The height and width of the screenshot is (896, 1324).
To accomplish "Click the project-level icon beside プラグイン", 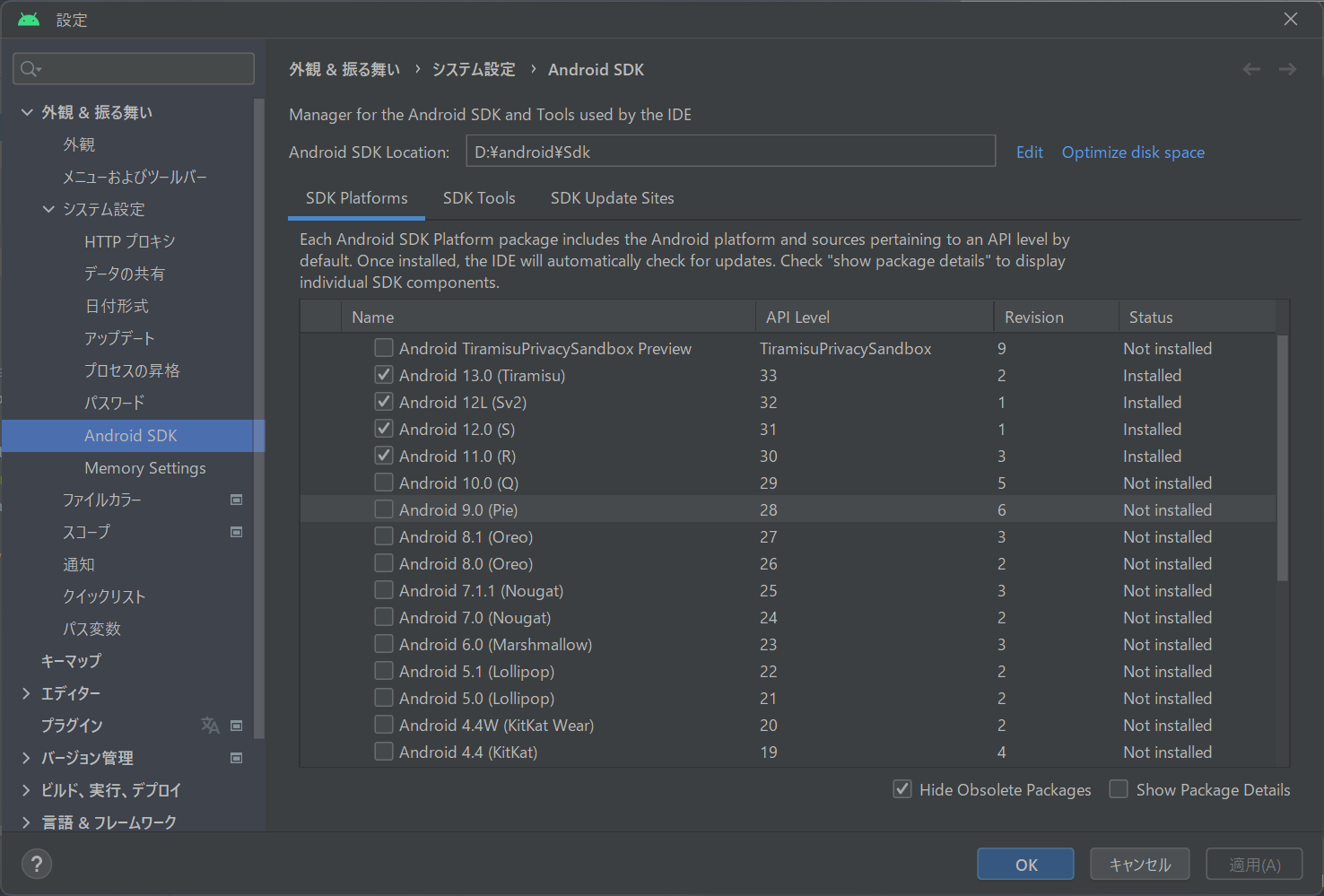I will 237,726.
